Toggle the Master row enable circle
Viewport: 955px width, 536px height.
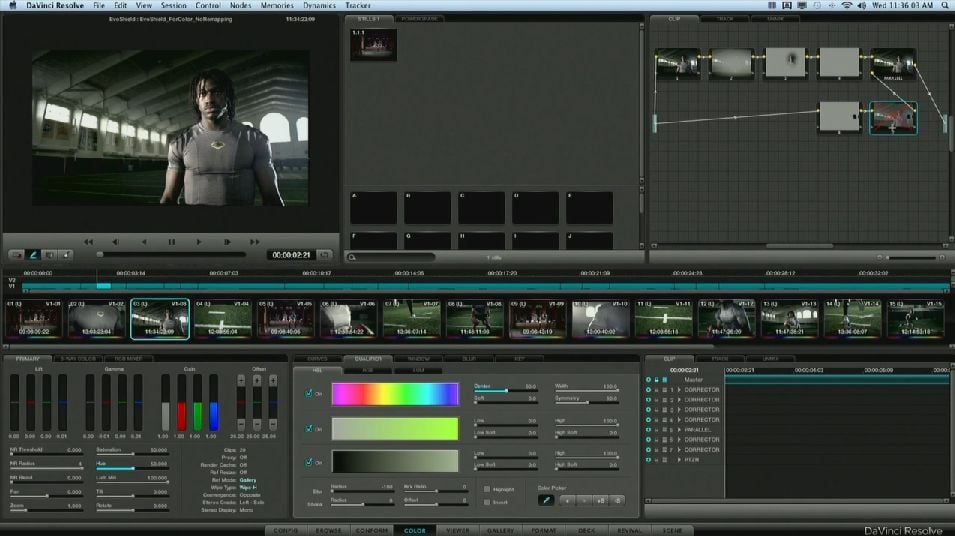click(x=649, y=380)
